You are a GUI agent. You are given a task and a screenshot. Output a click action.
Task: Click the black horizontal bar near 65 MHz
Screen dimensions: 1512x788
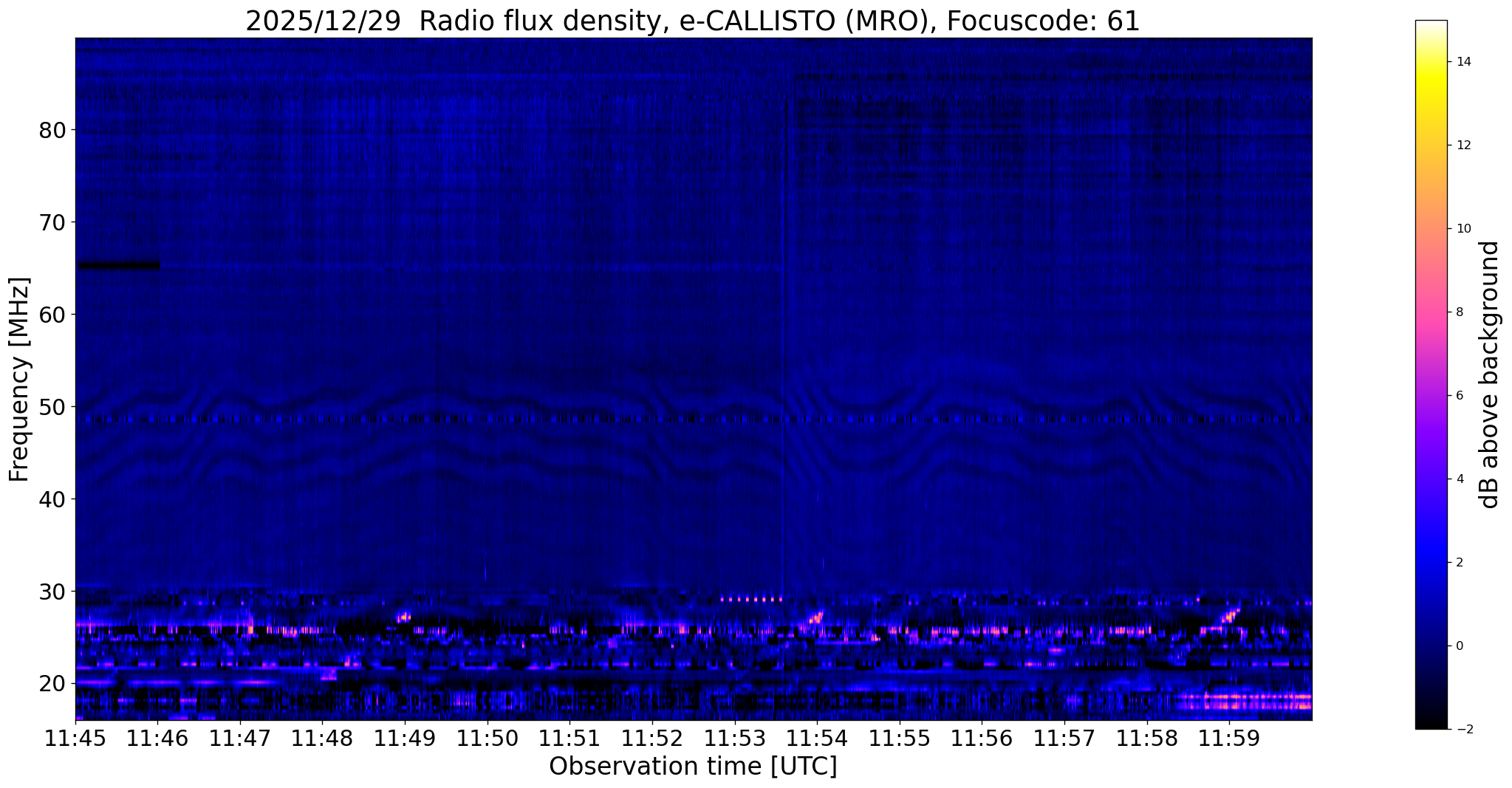pos(119,266)
